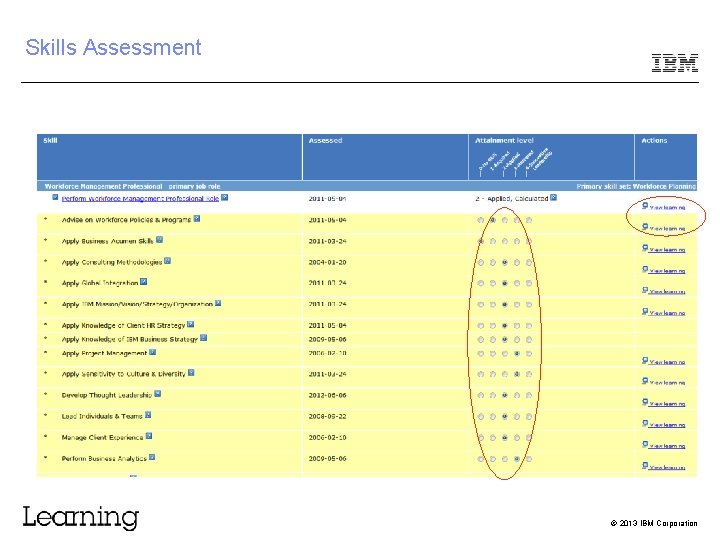Select level 4 radio for Perform Business Analytics
Image resolution: width=720 pixels, height=540 pixels.
[x=529, y=459]
